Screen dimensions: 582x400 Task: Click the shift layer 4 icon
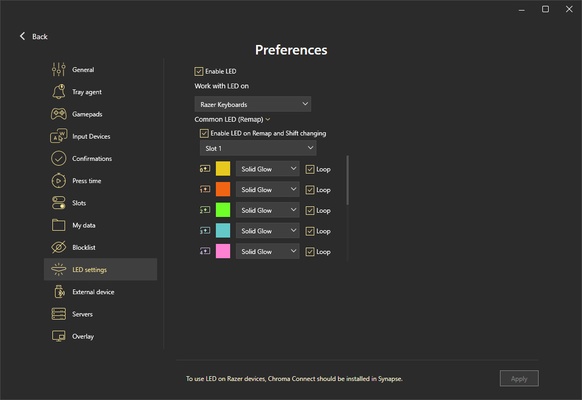click(x=205, y=252)
